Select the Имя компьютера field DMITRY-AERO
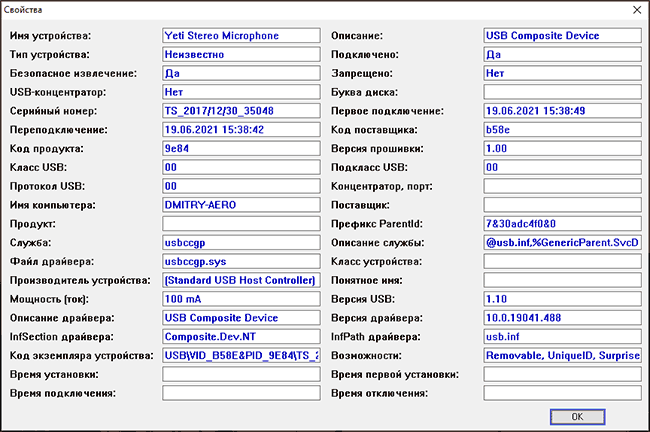Image resolution: width=650 pixels, height=432 pixels. tap(241, 205)
